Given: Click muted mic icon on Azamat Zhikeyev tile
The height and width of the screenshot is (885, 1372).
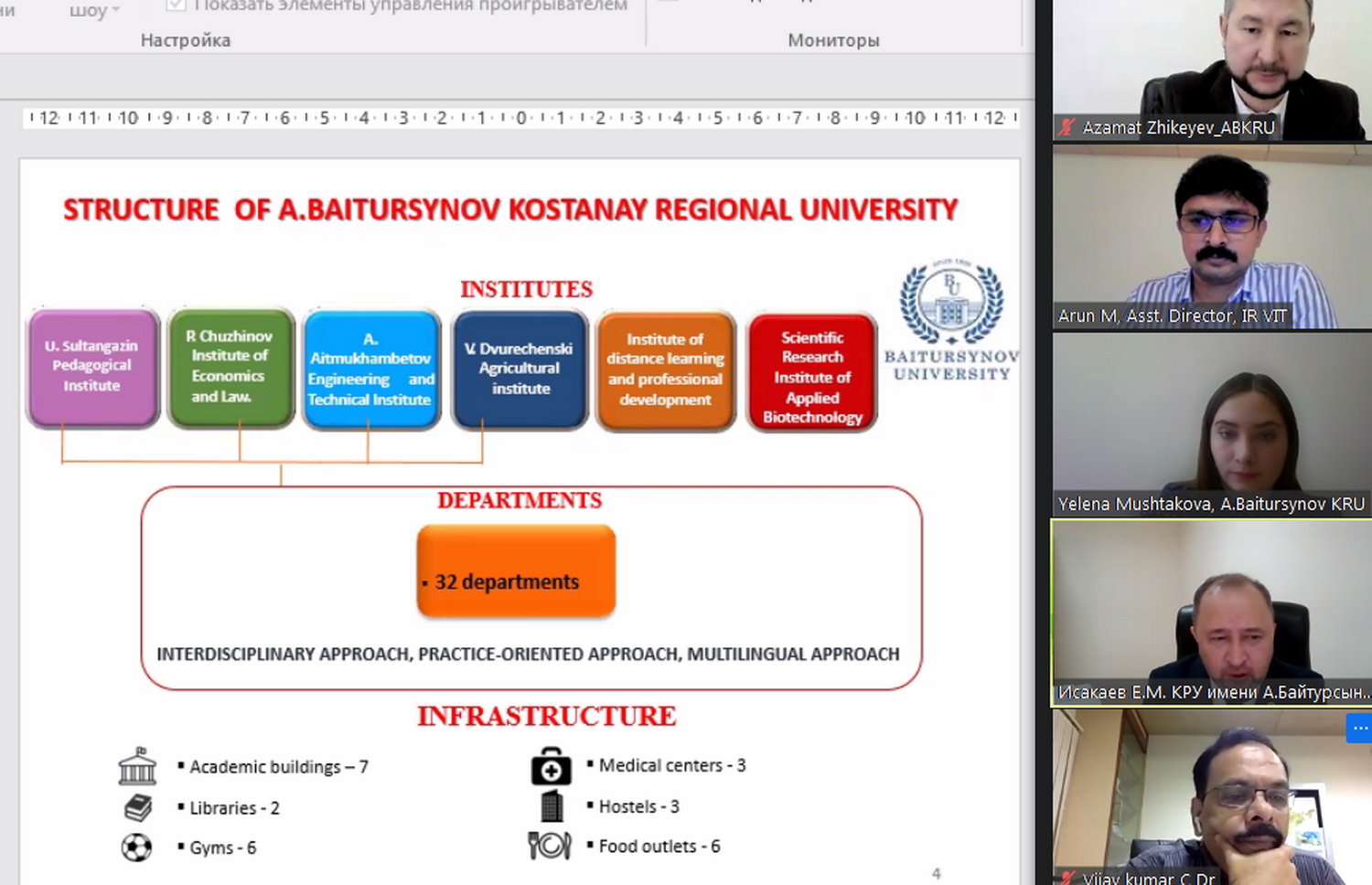Looking at the screenshot, I should [x=1067, y=127].
